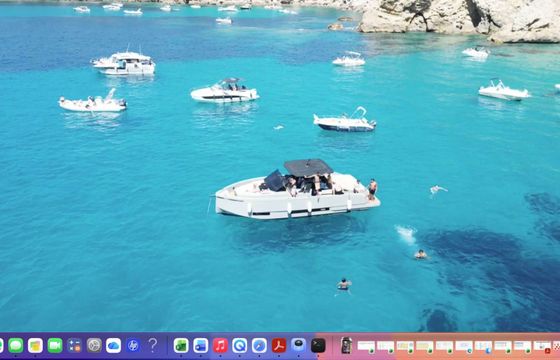
Task: Restore the minimized phone screenshot in Dock
Action: click(x=346, y=345)
